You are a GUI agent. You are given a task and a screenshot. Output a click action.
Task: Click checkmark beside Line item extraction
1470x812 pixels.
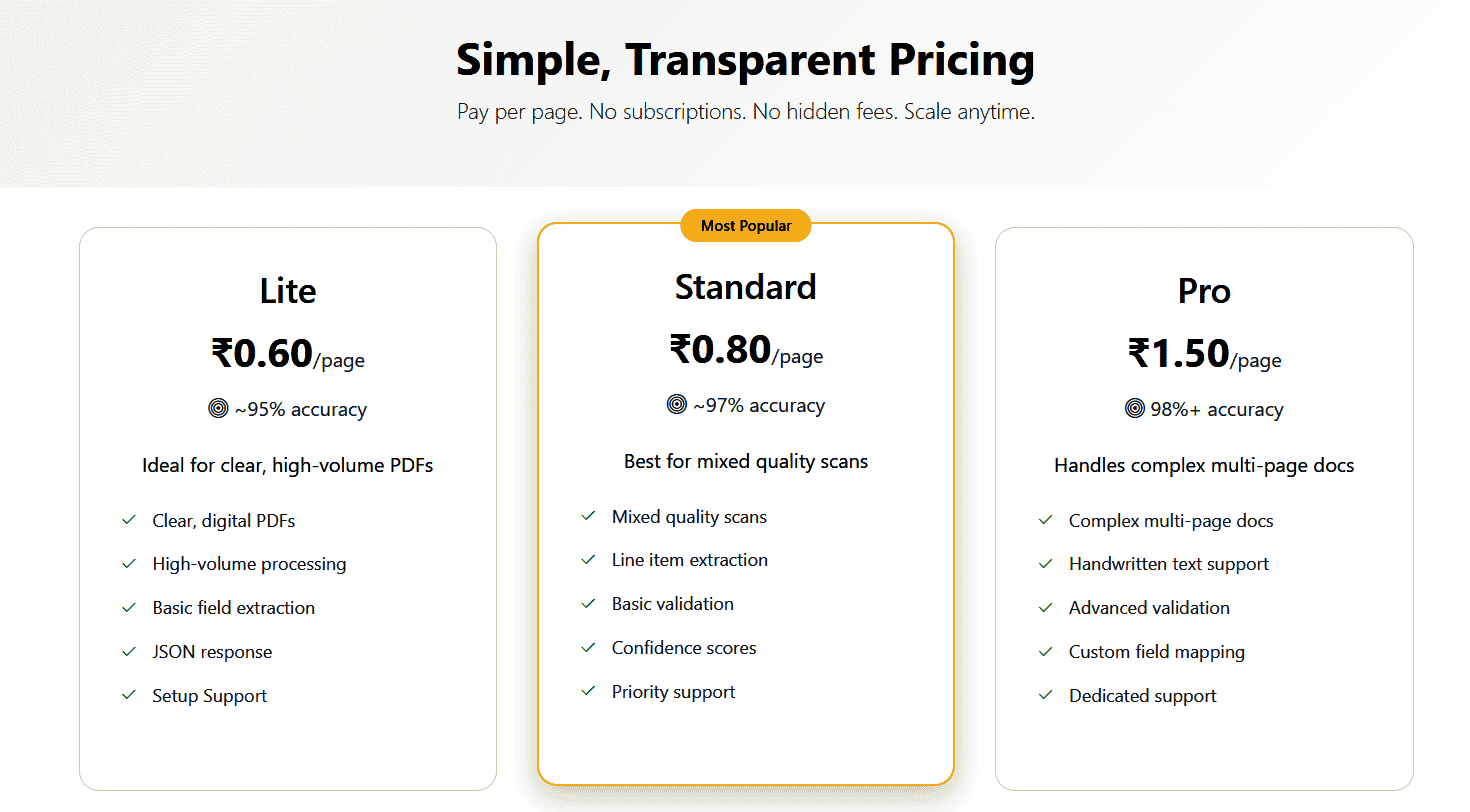(588, 560)
